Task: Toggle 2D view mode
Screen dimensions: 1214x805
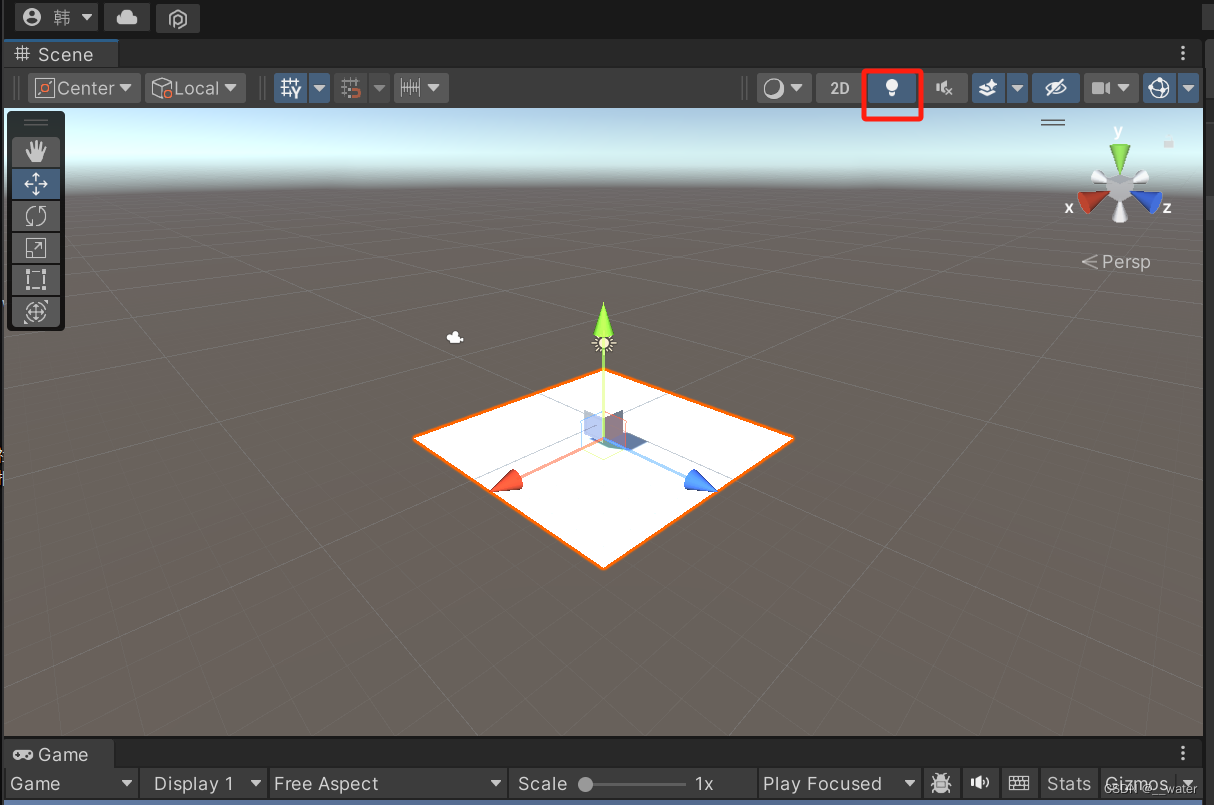Action: (x=838, y=88)
